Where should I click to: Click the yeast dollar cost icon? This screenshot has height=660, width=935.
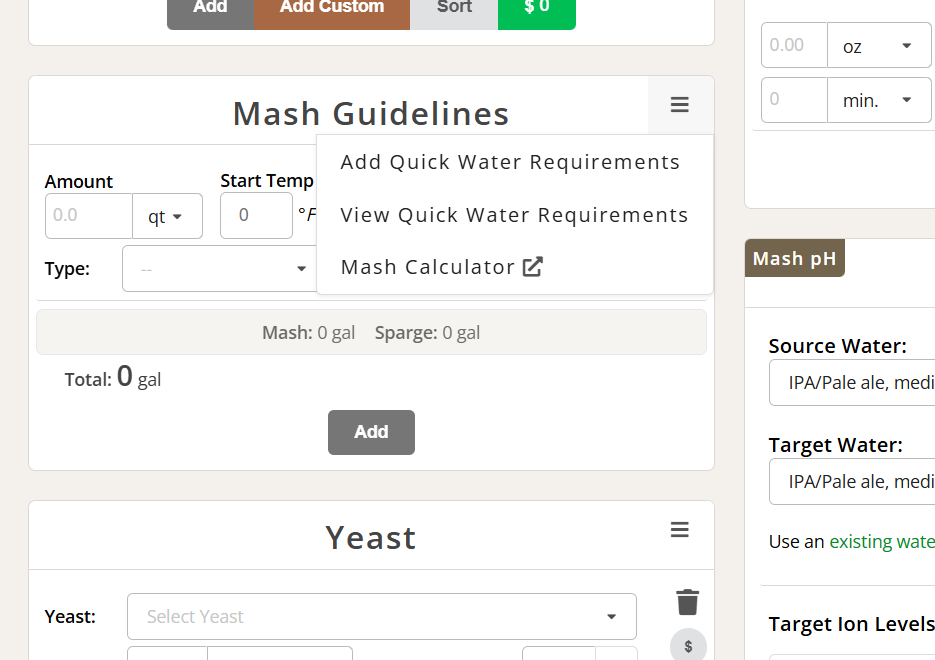click(688, 646)
